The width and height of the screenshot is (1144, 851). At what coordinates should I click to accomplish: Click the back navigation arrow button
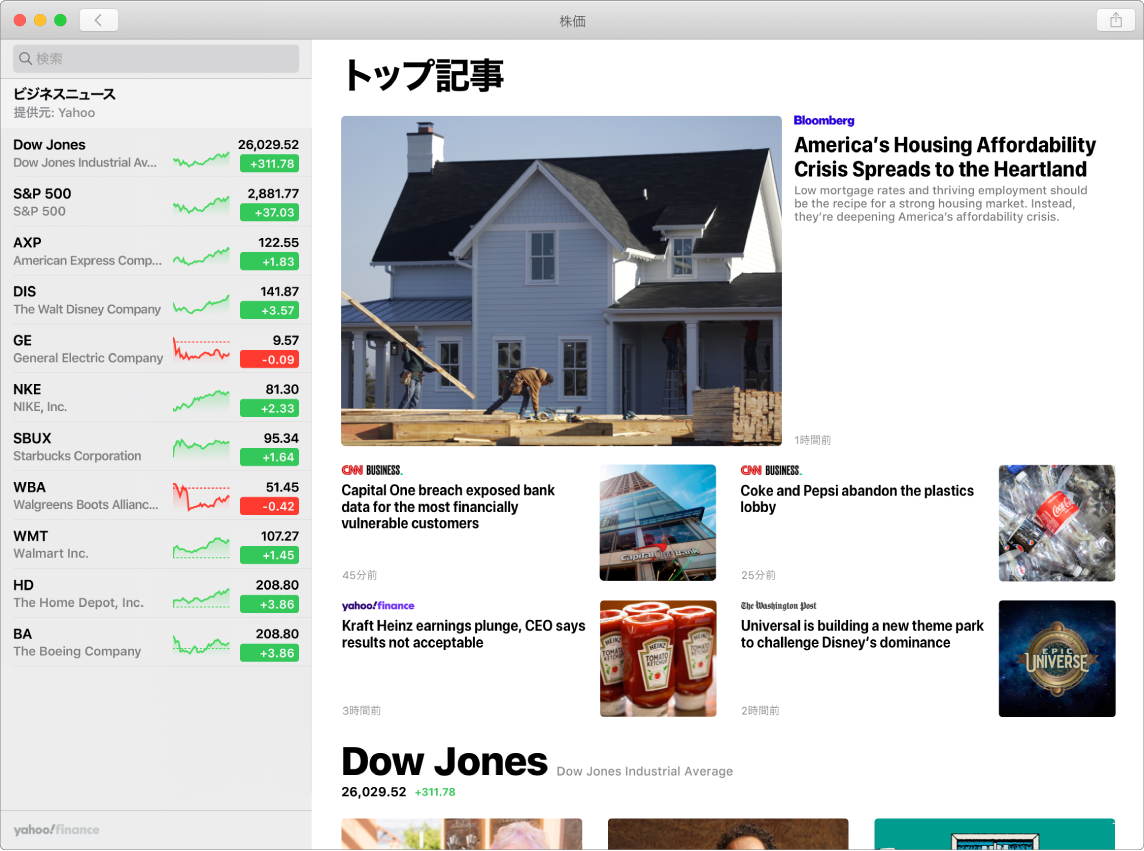click(x=98, y=19)
